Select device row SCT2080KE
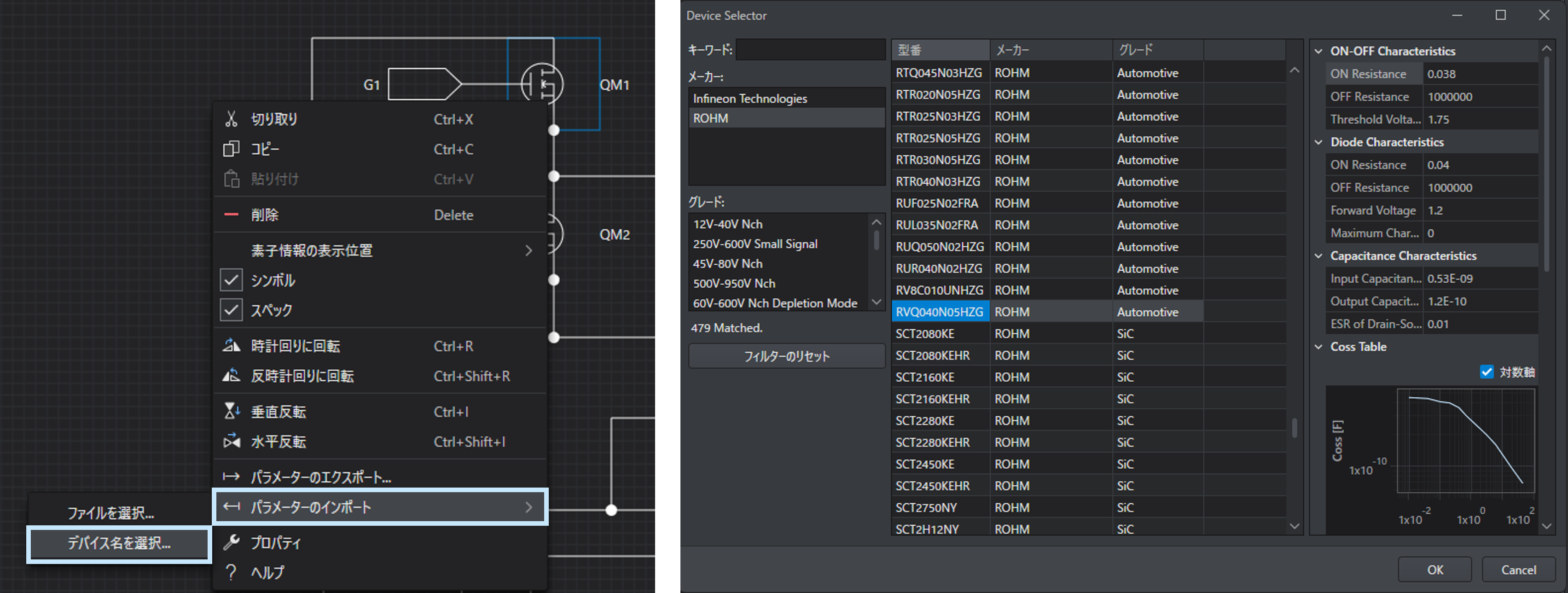The width and height of the screenshot is (1568, 593). [1089, 334]
